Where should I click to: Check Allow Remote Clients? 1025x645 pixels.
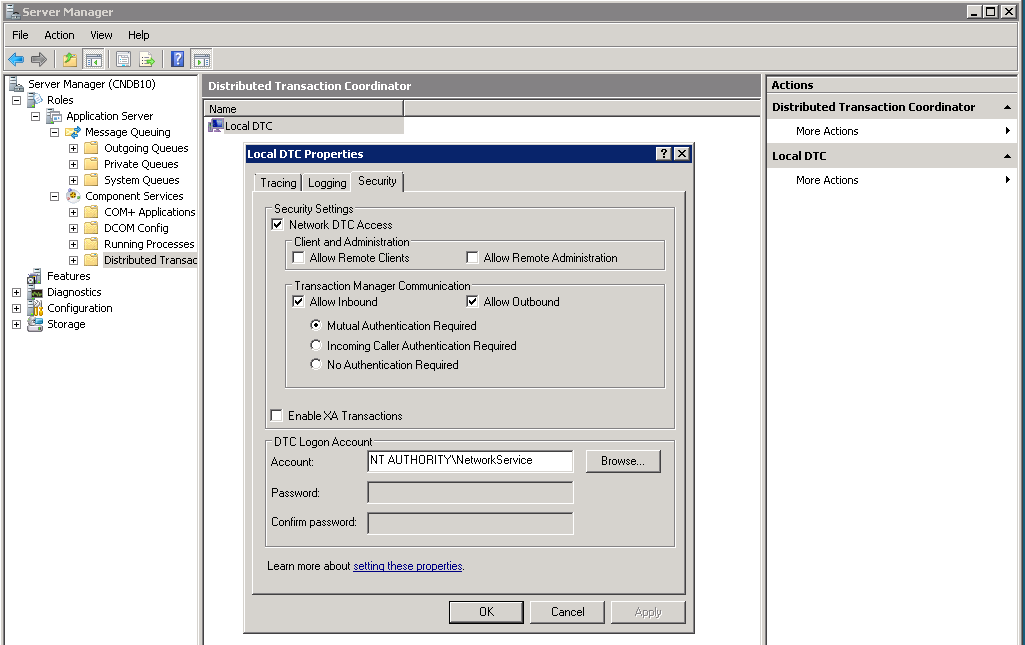pyautogui.click(x=297, y=257)
